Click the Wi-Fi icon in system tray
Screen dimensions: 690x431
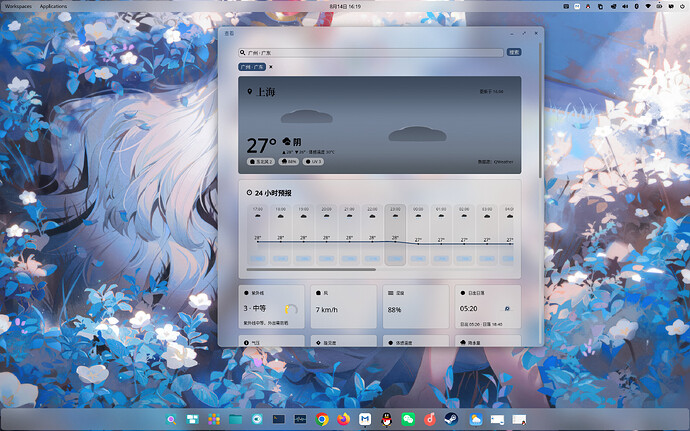pyautogui.click(x=648, y=6)
